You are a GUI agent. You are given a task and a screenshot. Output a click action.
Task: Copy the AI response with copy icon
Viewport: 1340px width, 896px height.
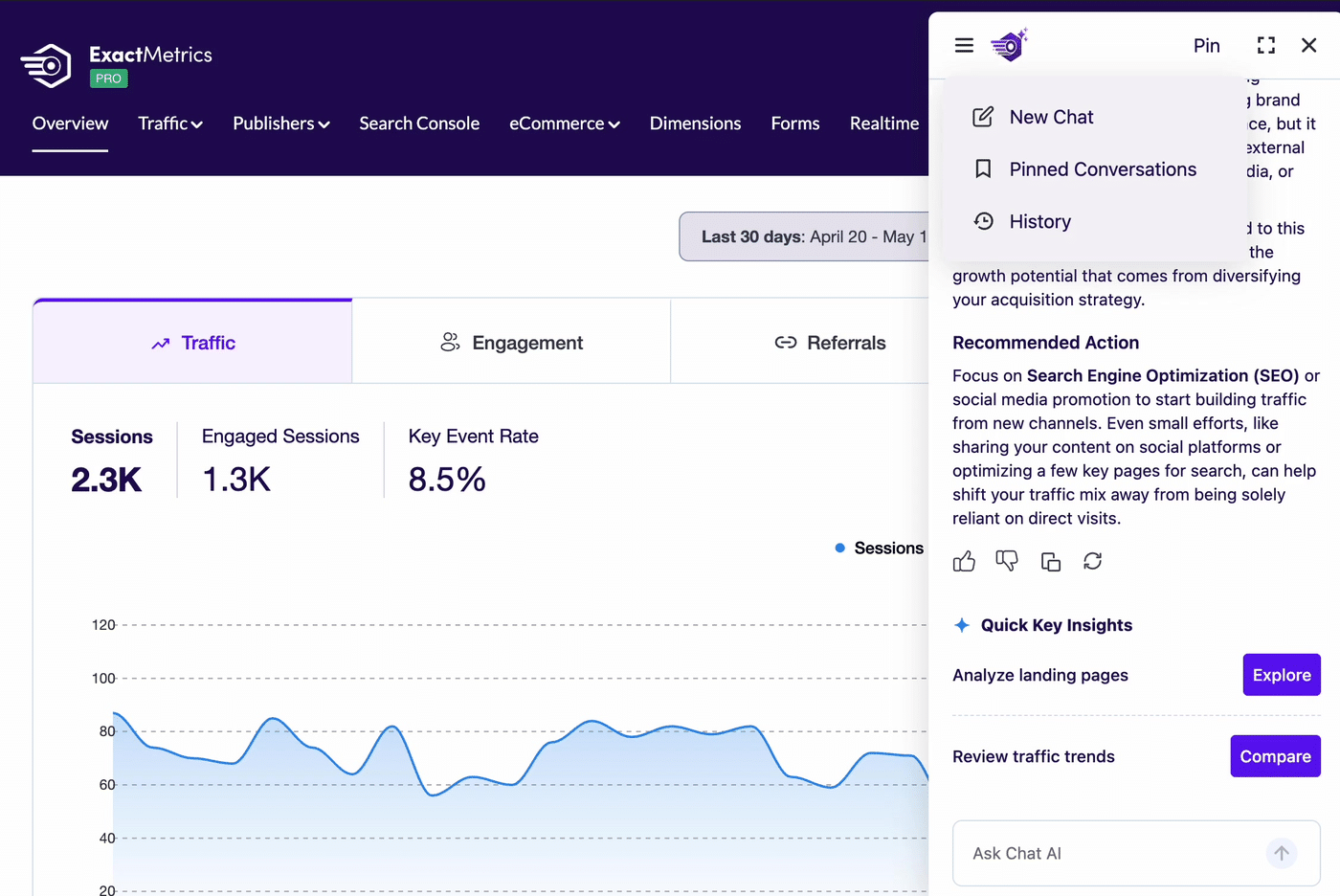click(x=1050, y=561)
